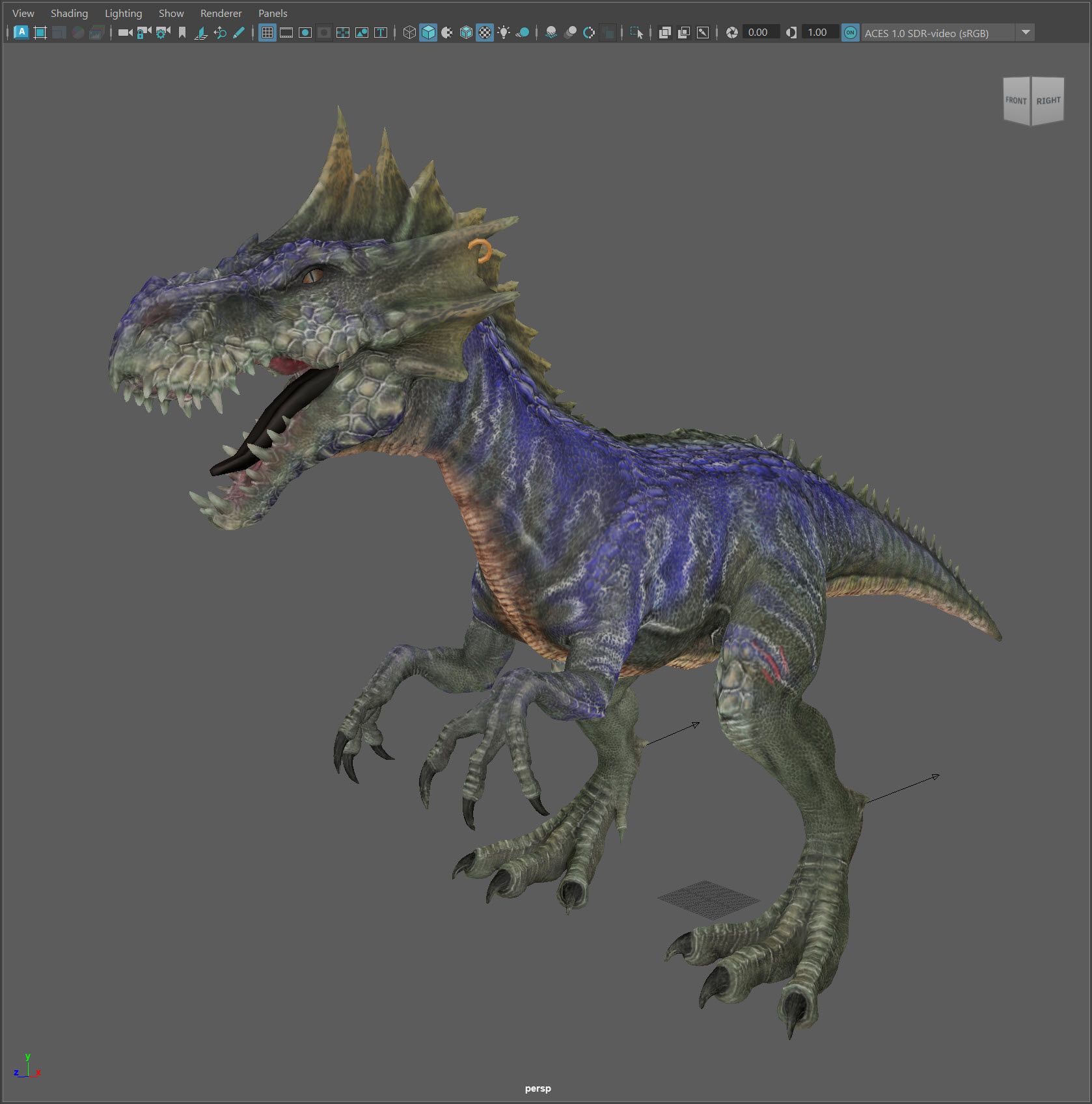This screenshot has width=1092, height=1104.
Task: Toggle X-Ray Active Components icon
Action: pyautogui.click(x=684, y=33)
